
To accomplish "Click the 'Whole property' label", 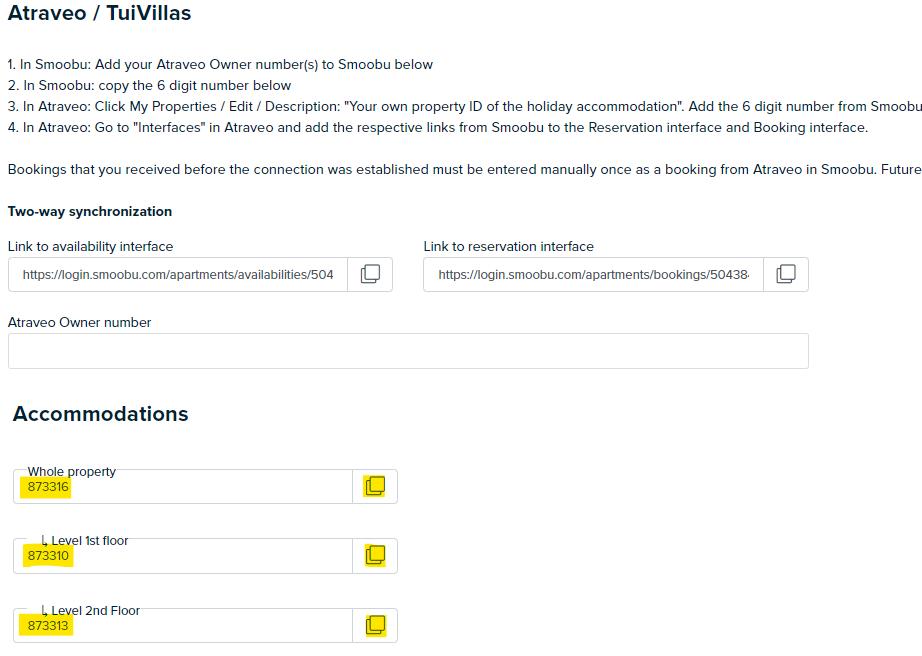I will pyautogui.click(x=72, y=471).
